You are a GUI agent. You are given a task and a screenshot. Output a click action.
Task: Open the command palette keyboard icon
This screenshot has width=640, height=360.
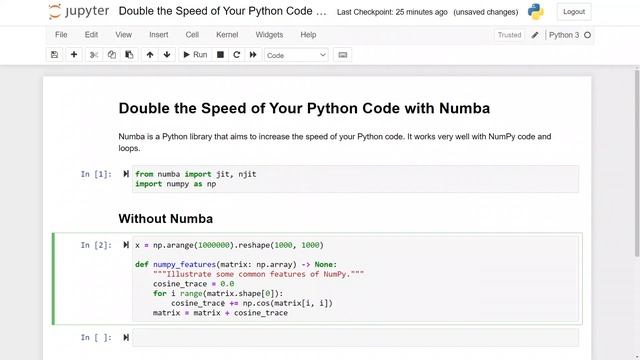coord(342,55)
